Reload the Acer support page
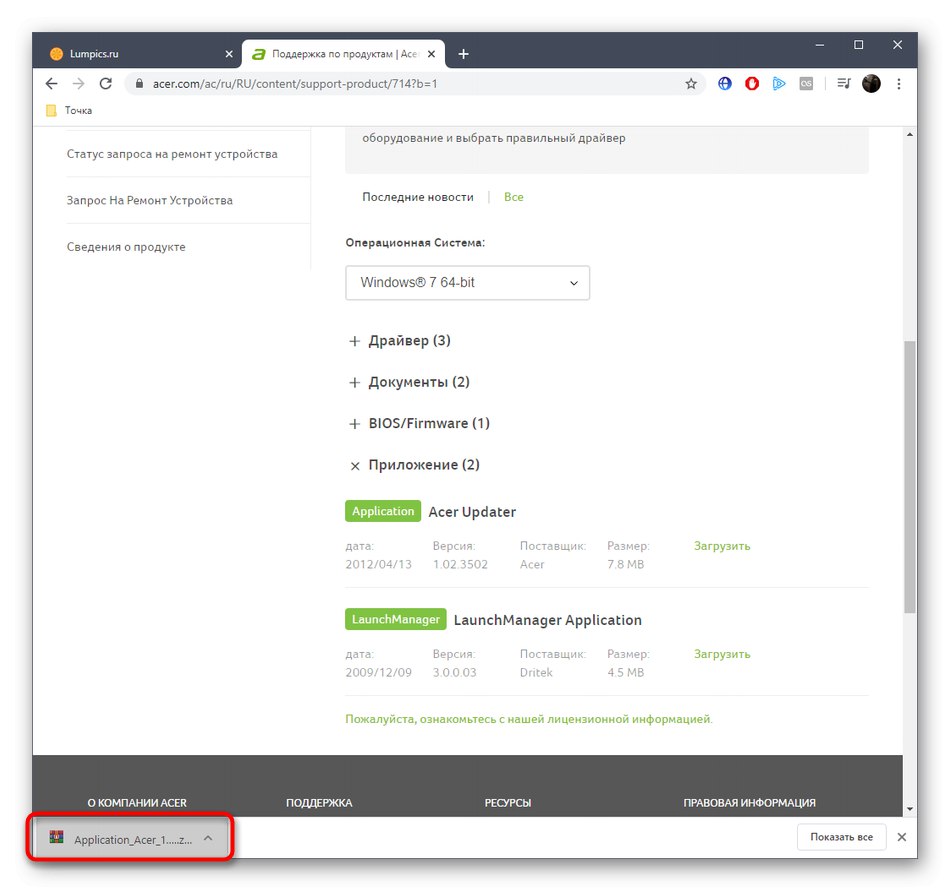Viewport: 950px width, 891px height. (x=105, y=84)
